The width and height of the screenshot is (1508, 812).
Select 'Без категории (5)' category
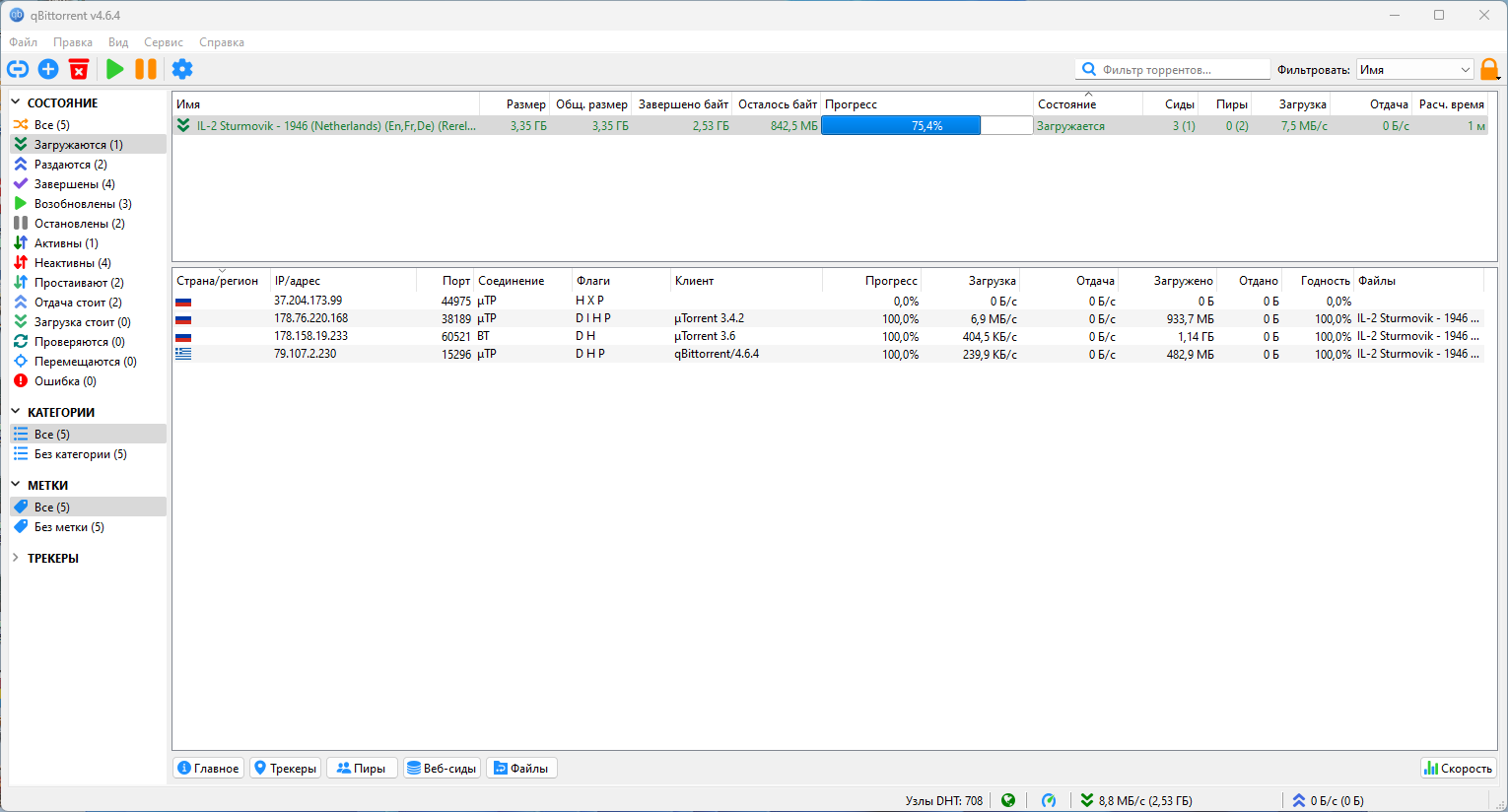pos(88,454)
